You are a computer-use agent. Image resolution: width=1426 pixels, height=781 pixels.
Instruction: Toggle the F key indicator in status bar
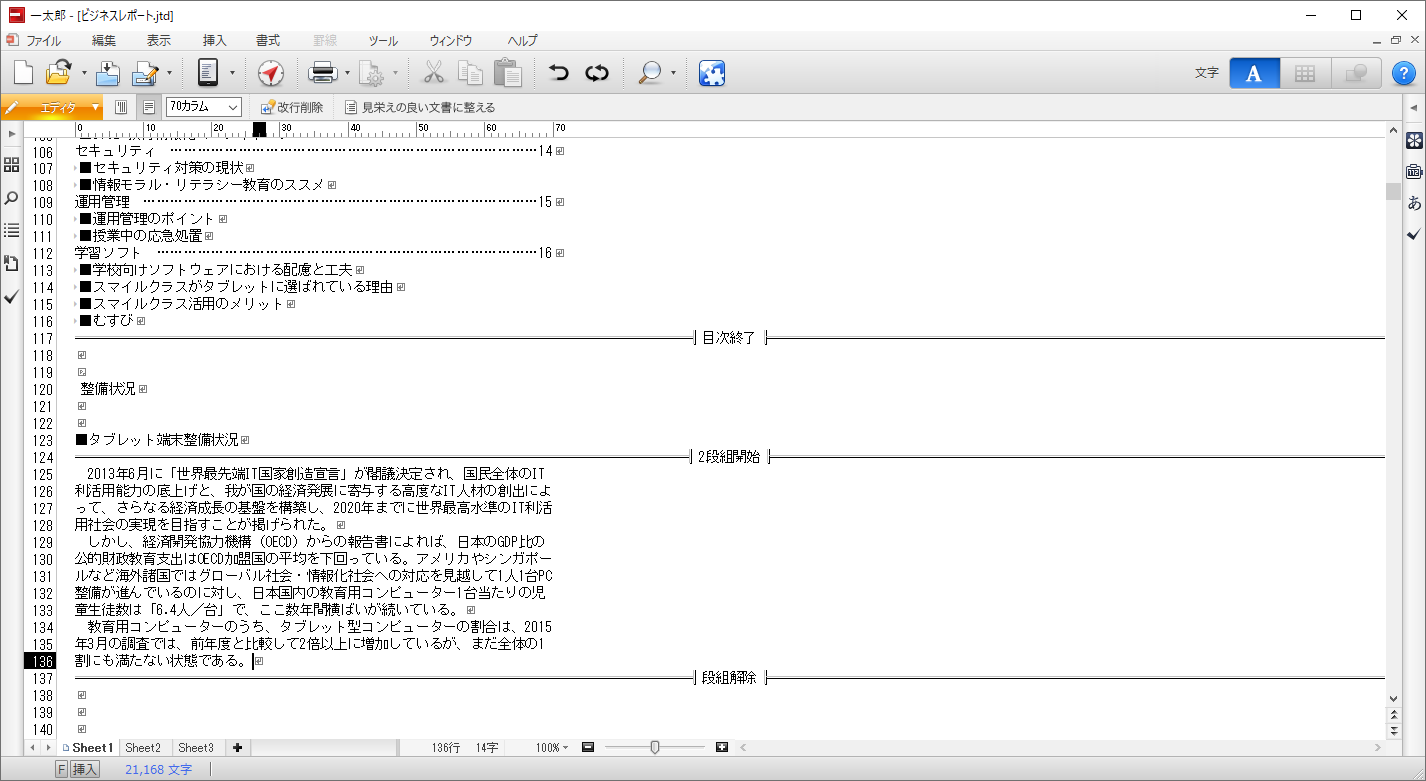[61, 769]
